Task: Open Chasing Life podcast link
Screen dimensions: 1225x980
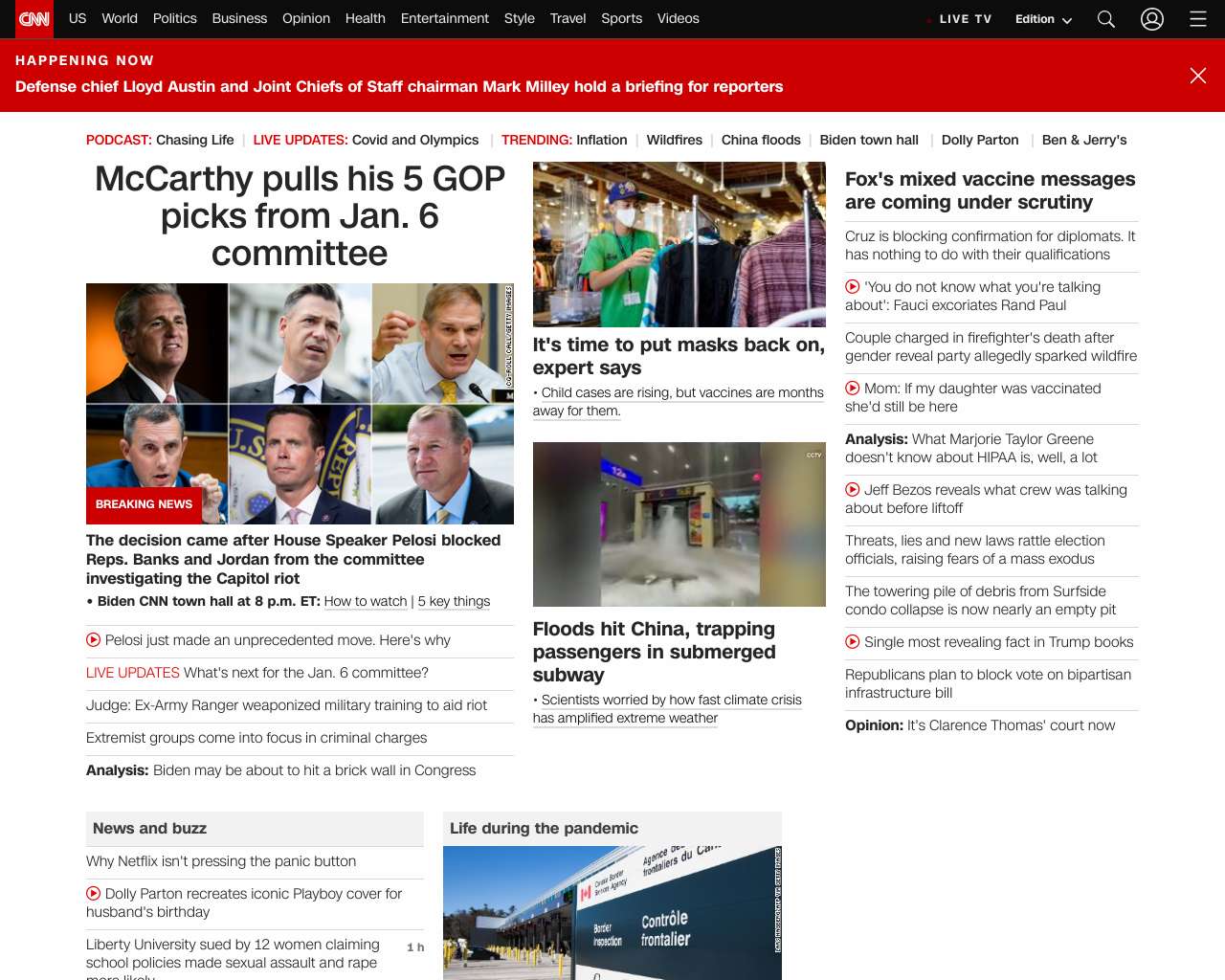Action: (195, 140)
